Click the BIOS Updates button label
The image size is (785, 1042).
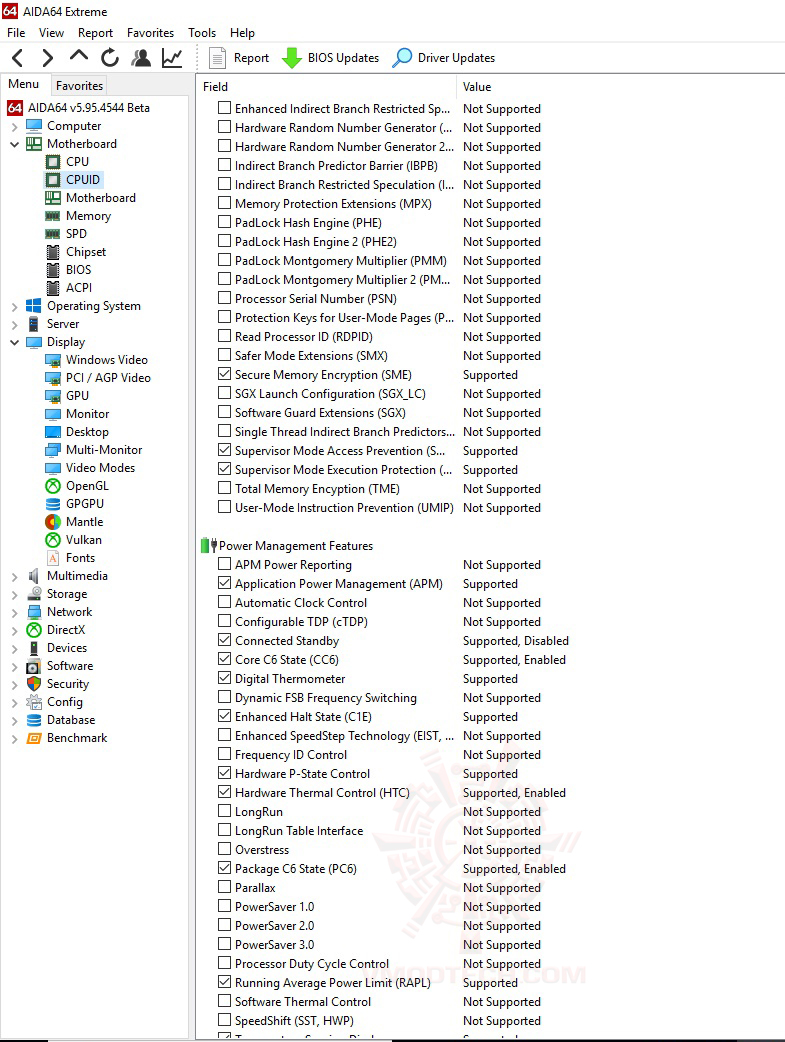[x=343, y=58]
